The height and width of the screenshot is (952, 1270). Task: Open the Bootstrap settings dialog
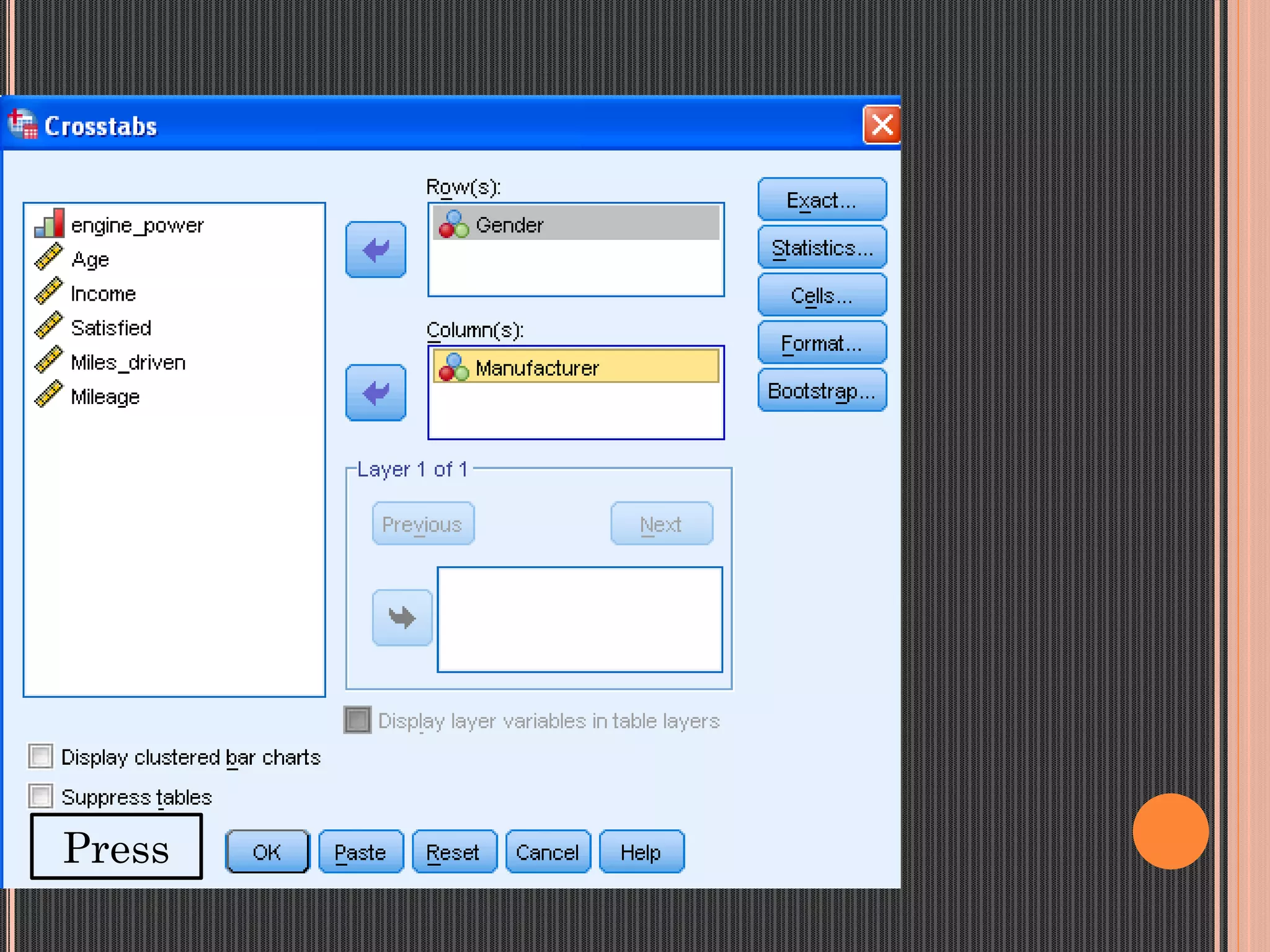tap(822, 390)
